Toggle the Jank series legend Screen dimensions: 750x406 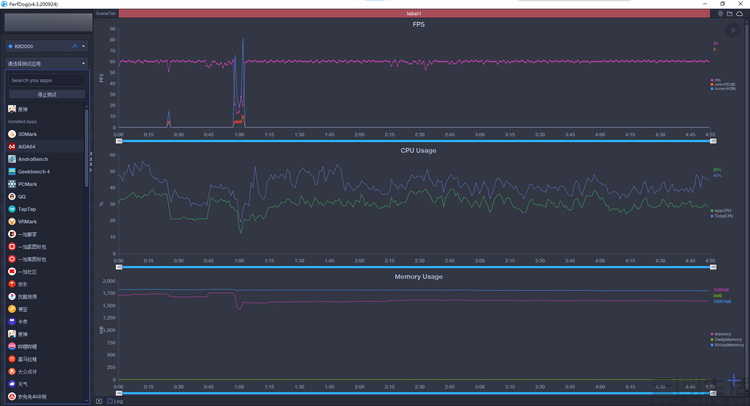723,84
